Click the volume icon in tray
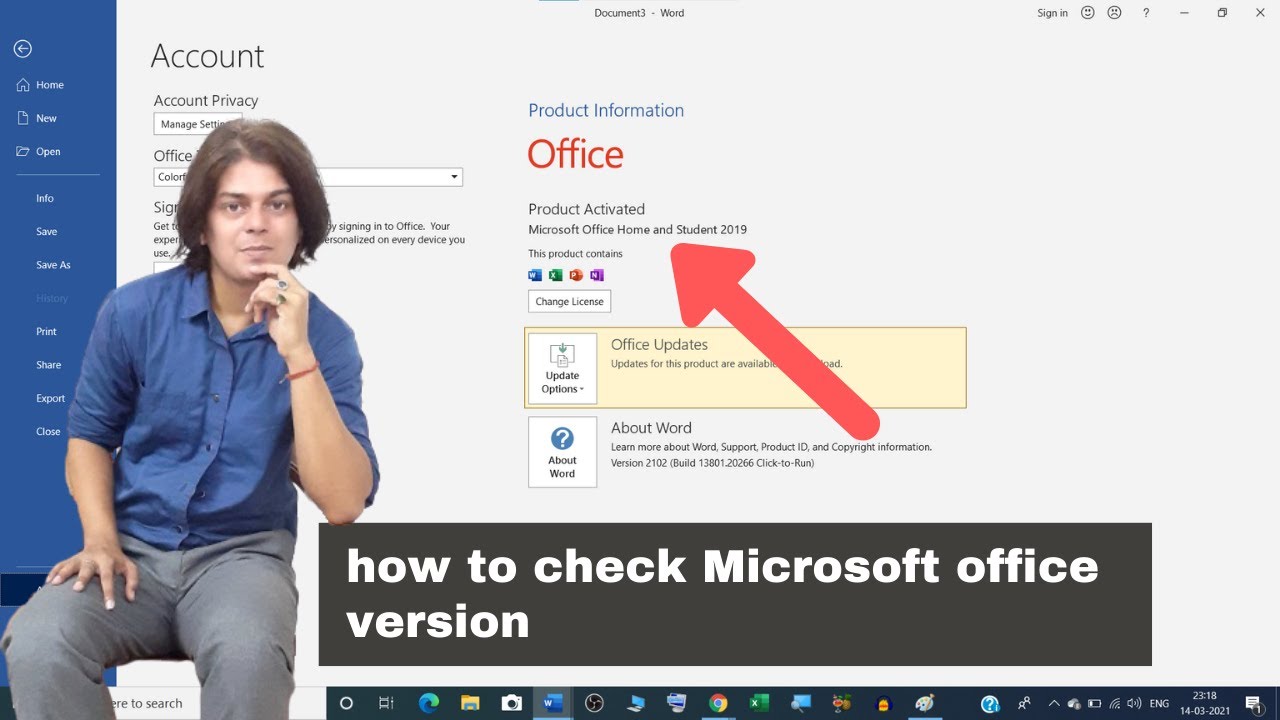 [x=1134, y=703]
